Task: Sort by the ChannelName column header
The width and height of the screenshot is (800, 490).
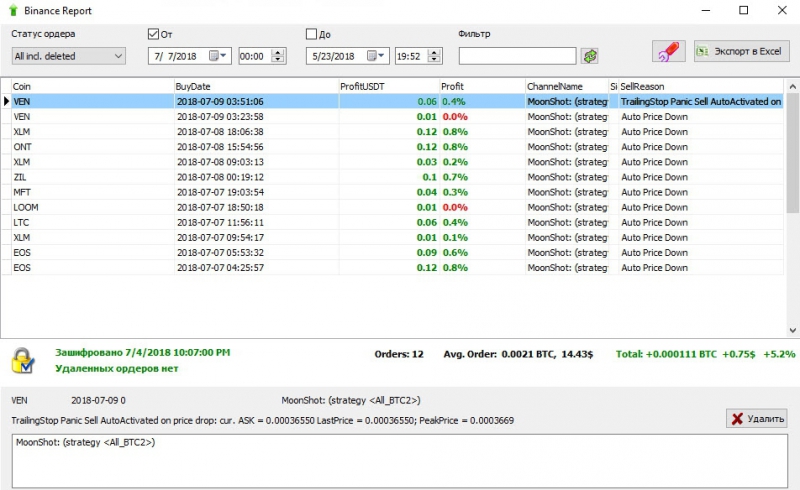Action: tap(567, 86)
